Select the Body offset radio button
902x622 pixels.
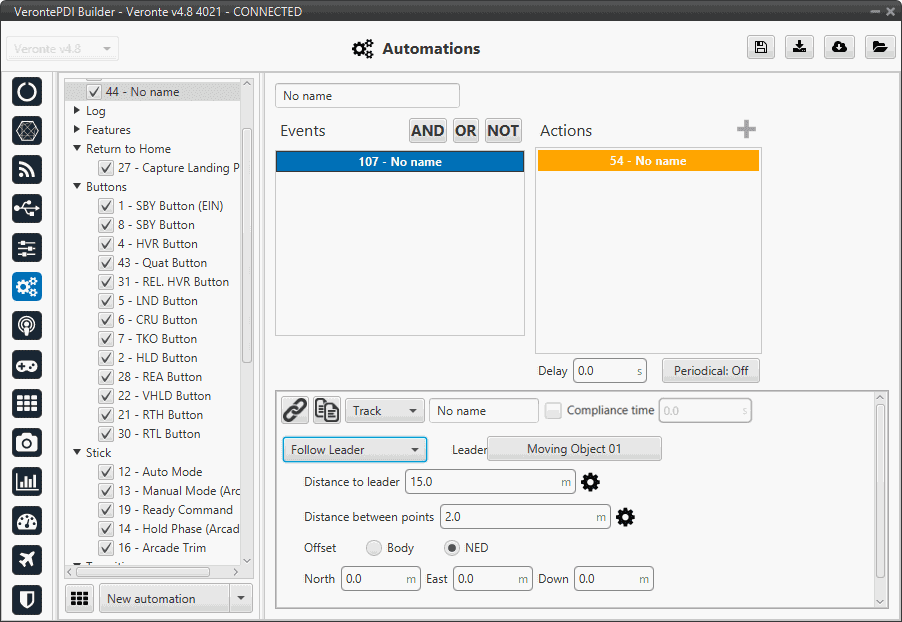(x=374, y=548)
